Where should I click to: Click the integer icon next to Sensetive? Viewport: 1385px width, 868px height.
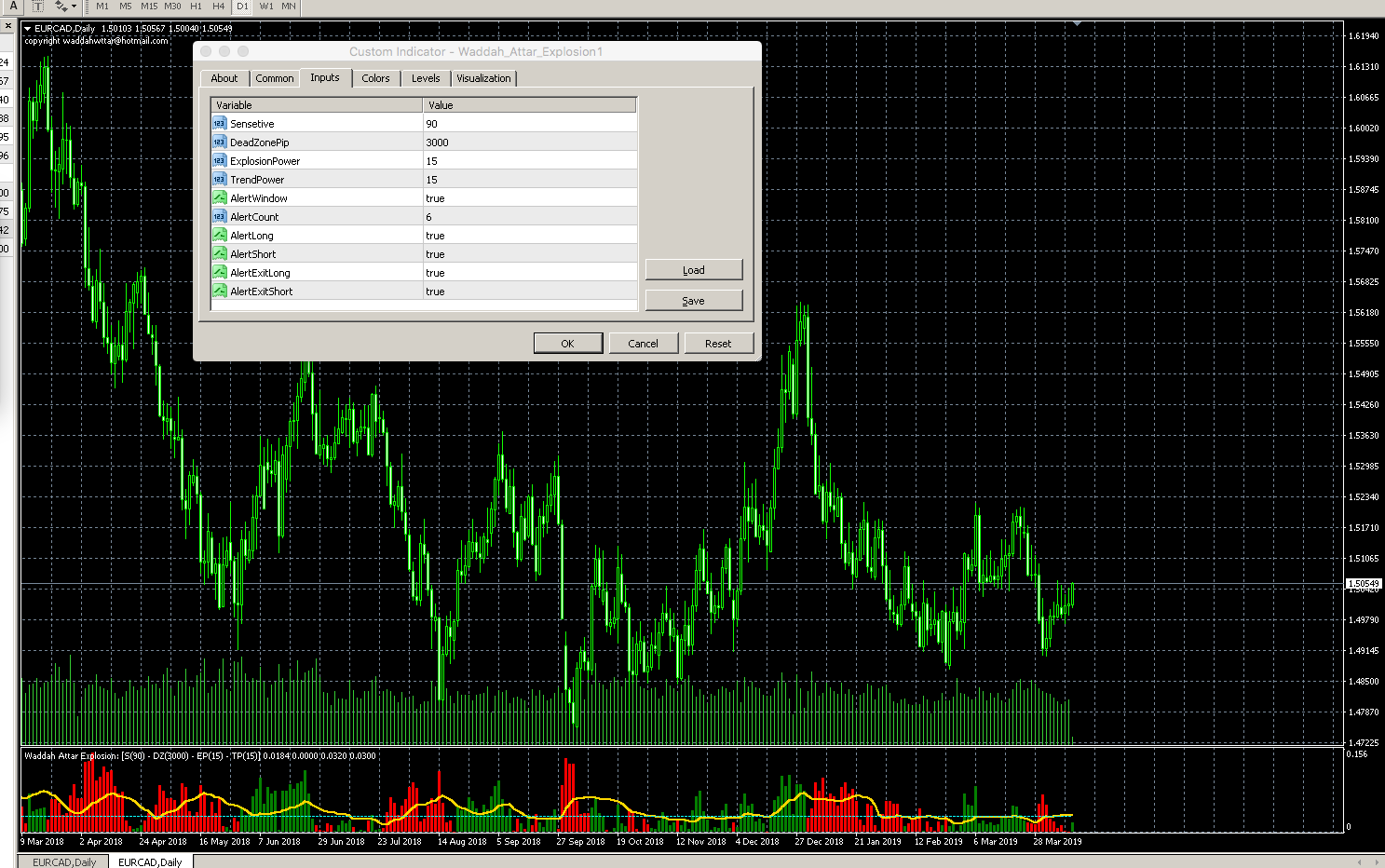[x=220, y=124]
